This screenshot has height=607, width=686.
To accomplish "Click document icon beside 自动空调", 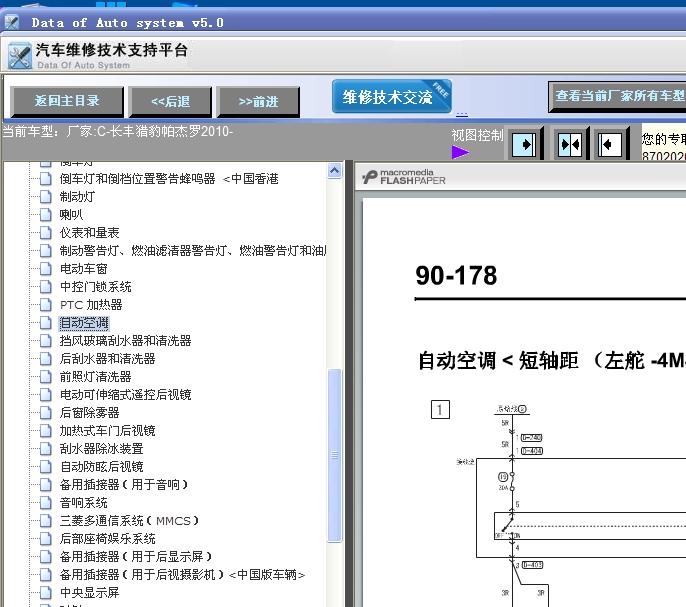I will tap(46, 323).
